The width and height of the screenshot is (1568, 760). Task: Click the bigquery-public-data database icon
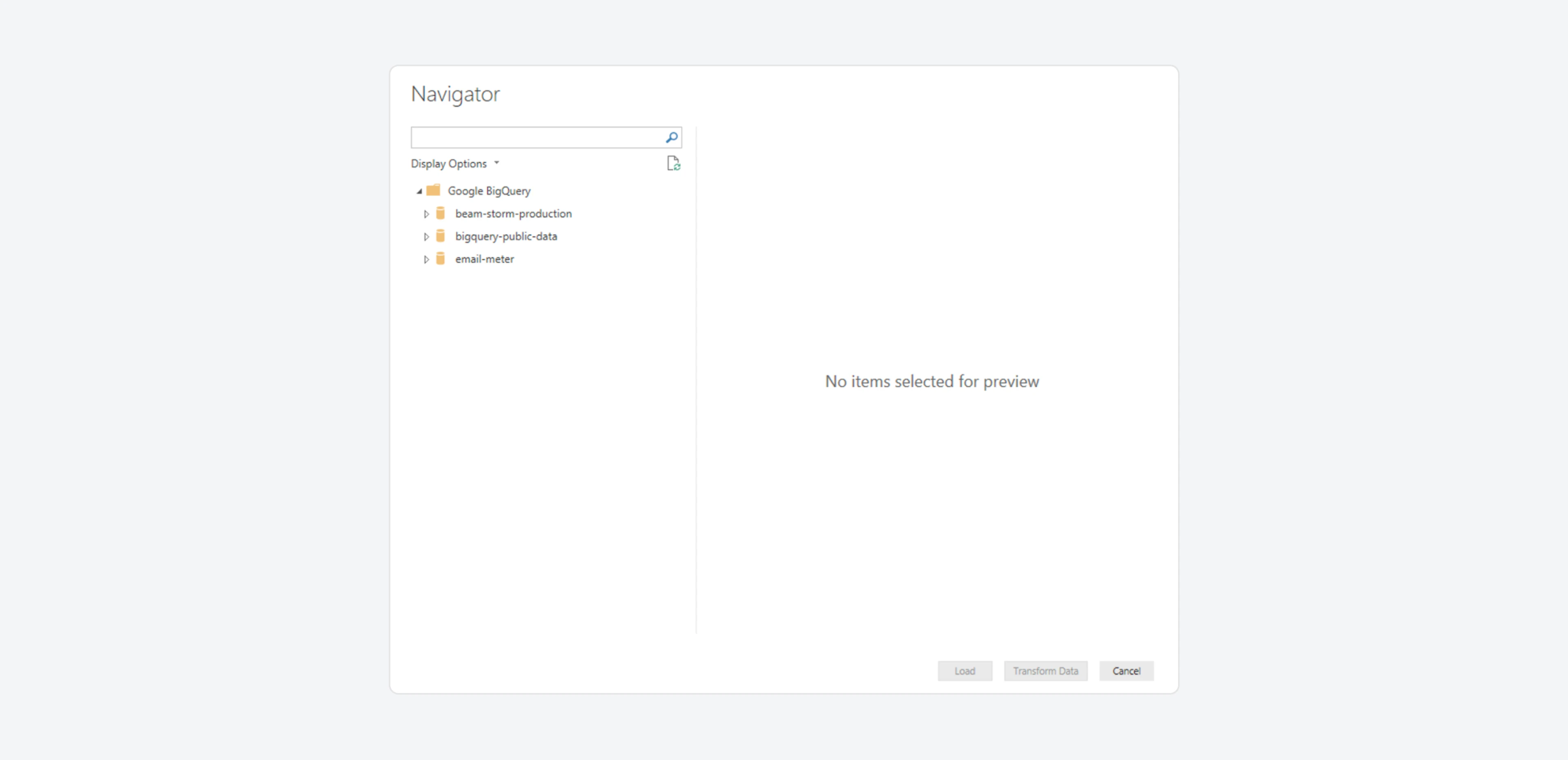[441, 236]
